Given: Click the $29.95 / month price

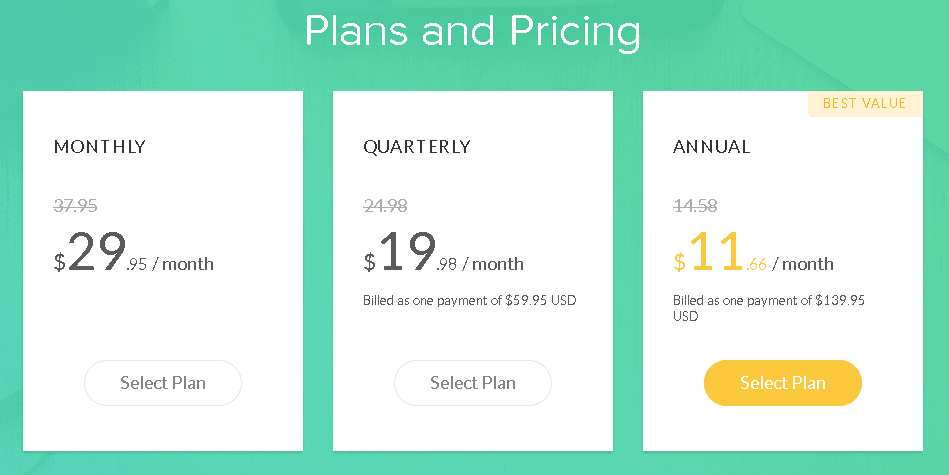Looking at the screenshot, I should tap(134, 252).
